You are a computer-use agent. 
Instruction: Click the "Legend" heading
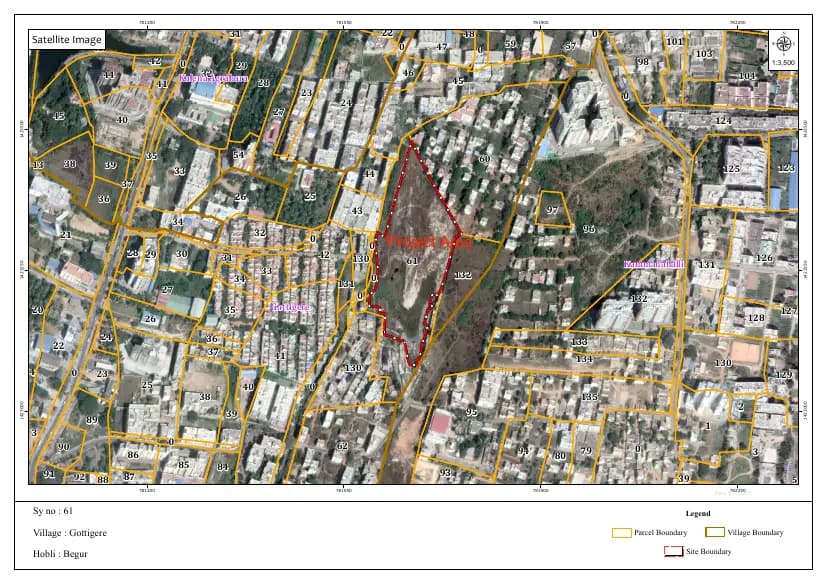point(698,513)
